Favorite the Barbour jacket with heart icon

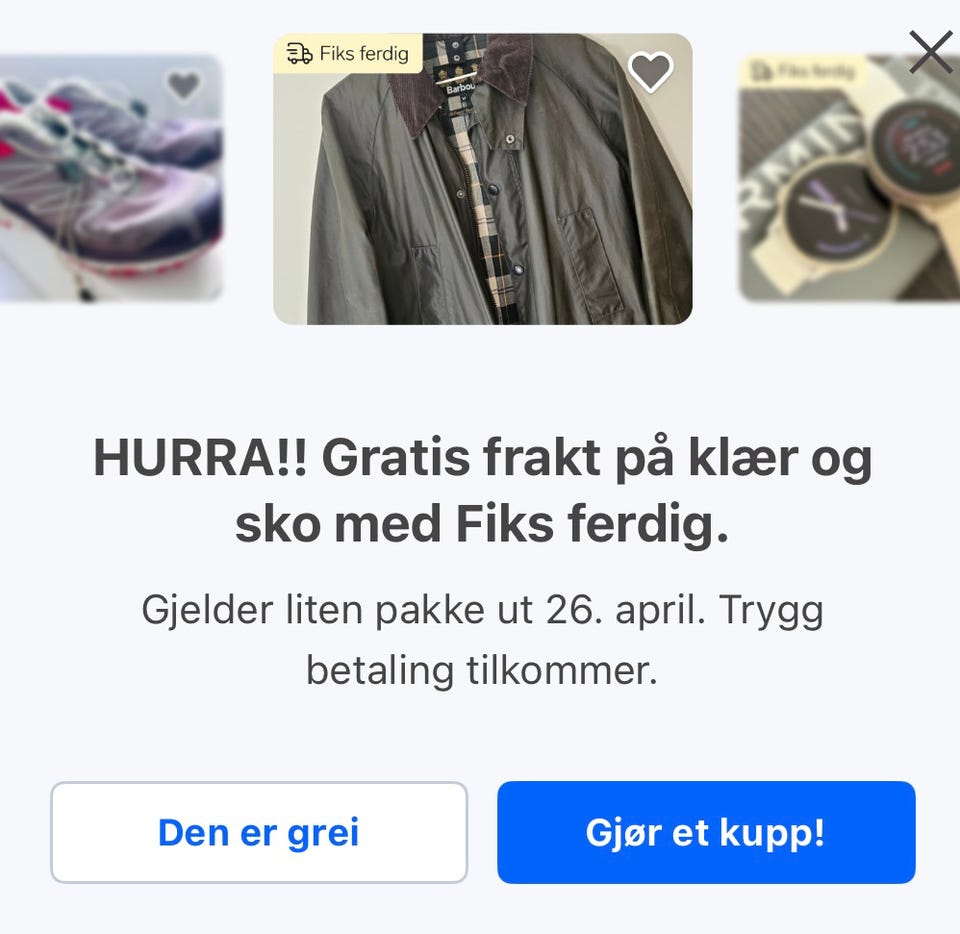[651, 72]
